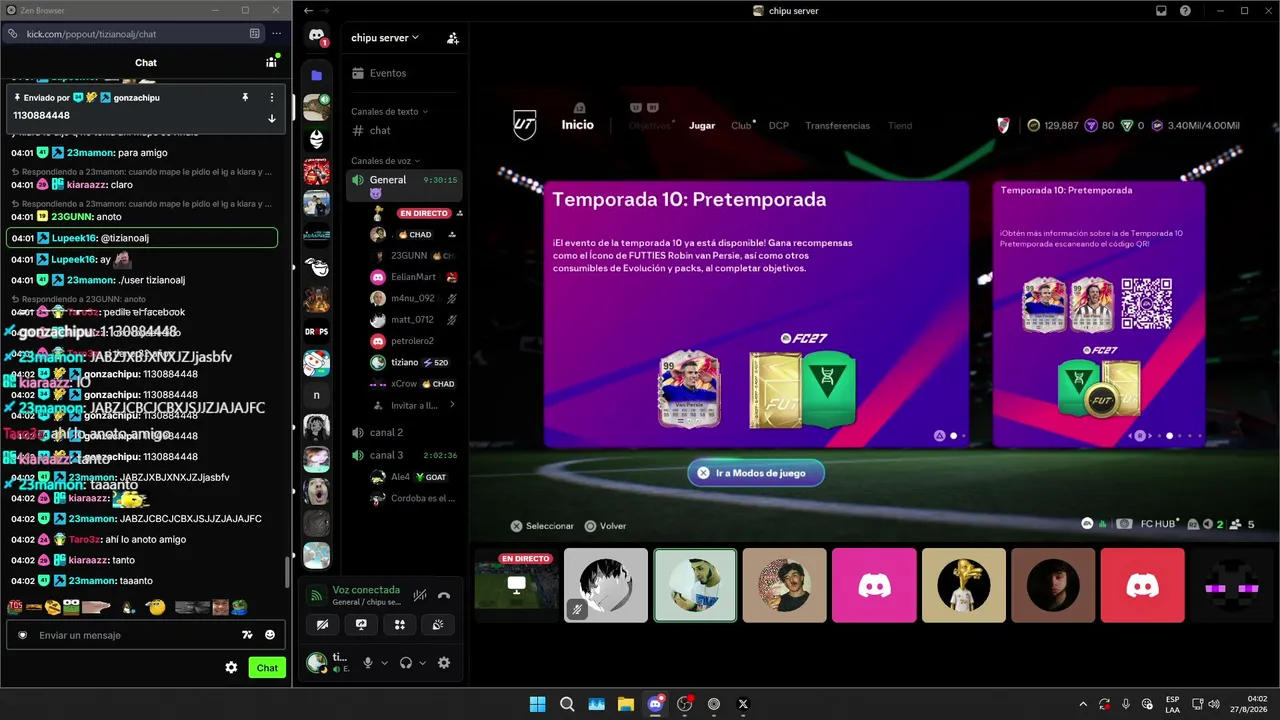This screenshot has height=720, width=1280.
Task: Open the chat text channel
Action: pyautogui.click(x=404, y=131)
